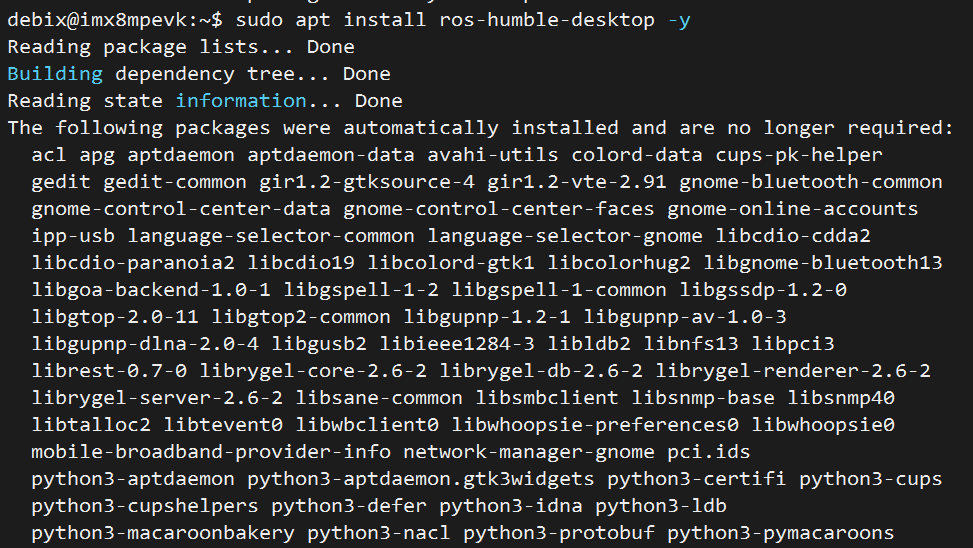
Task: Click the 'ros-humble-desktop' package name
Action: point(547,20)
